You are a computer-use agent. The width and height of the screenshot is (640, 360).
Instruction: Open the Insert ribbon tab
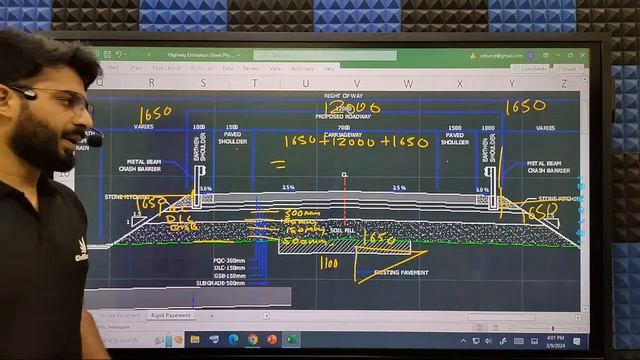click(113, 67)
